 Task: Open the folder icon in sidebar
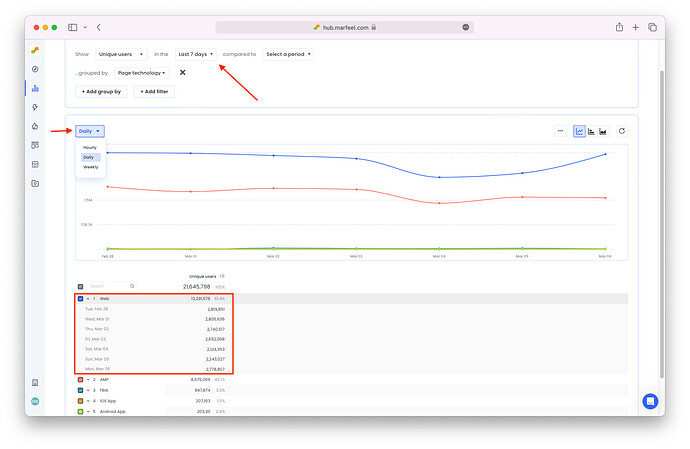(x=35, y=183)
